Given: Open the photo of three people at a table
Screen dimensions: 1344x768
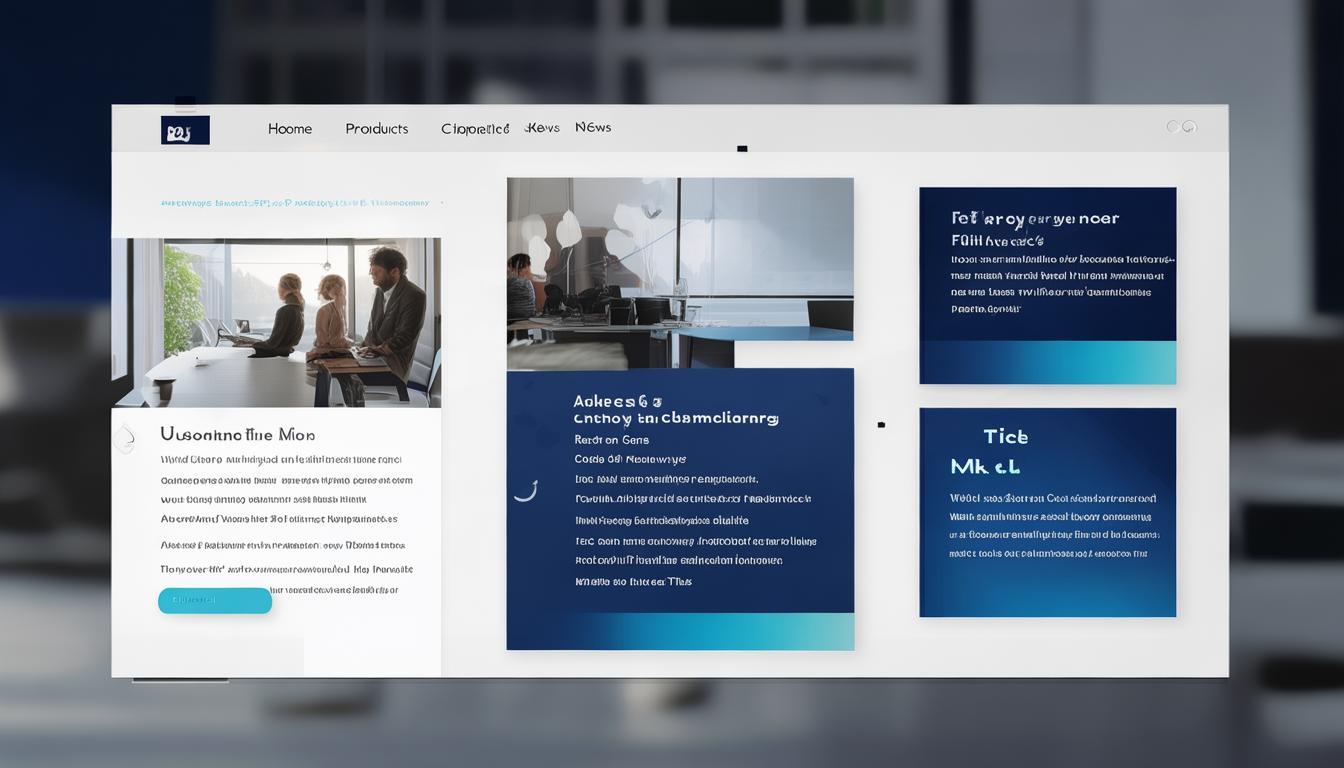Looking at the screenshot, I should [x=276, y=322].
